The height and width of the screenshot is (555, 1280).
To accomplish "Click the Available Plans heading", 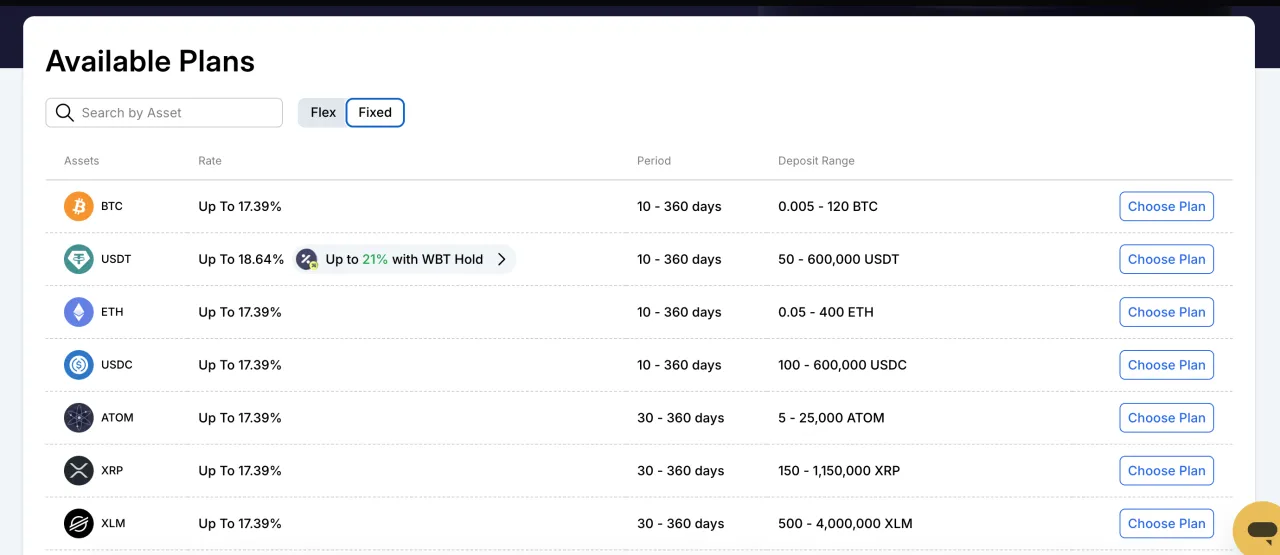I will pos(150,62).
